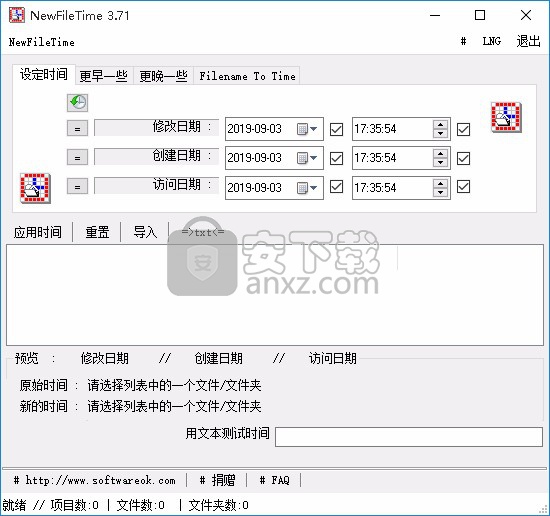Image resolution: width=550 pixels, height=516 pixels.
Task: Toggle the 访问日期 date checkbox
Action: pos(336,187)
